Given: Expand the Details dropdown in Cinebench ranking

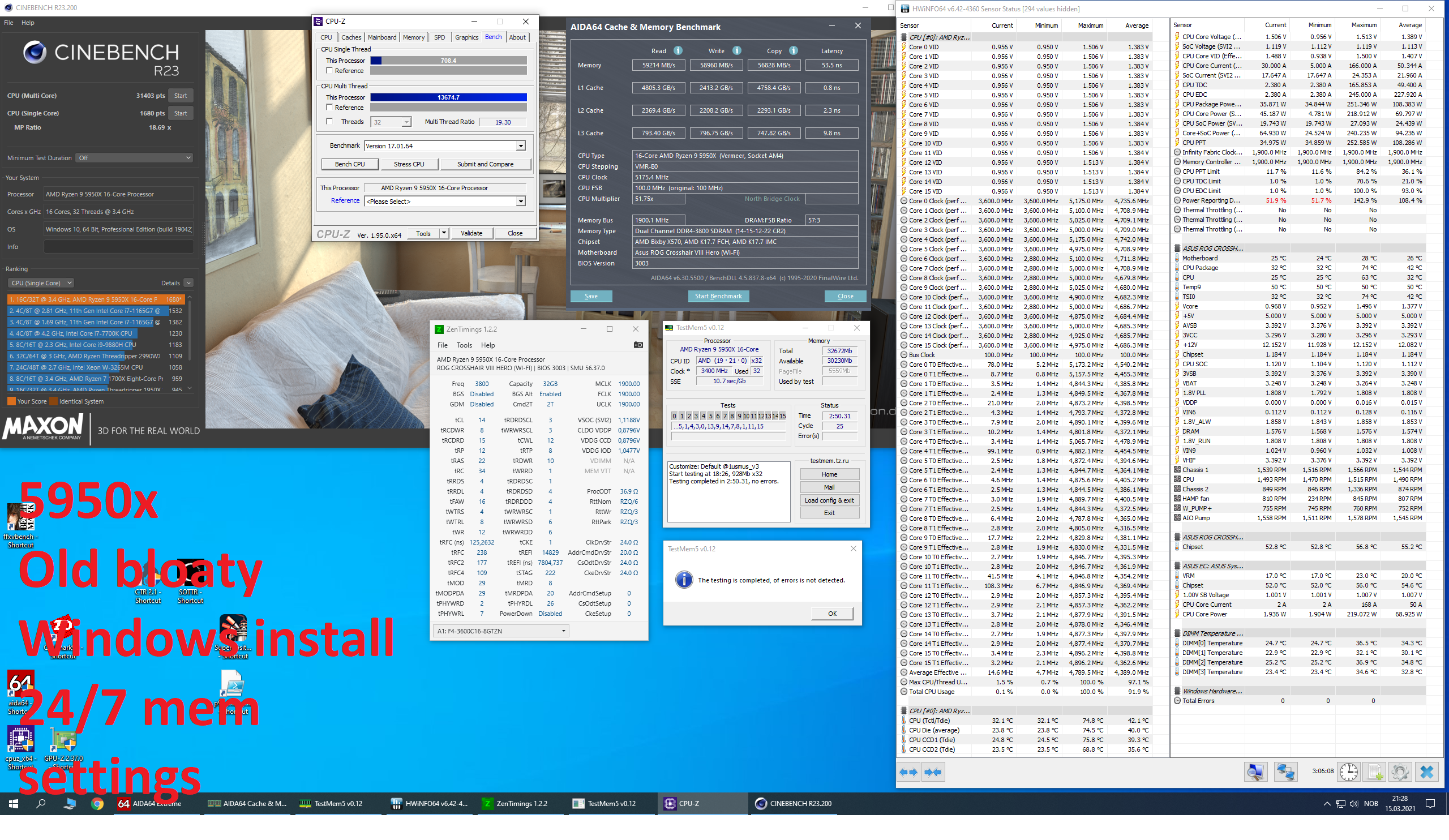Looking at the screenshot, I should click(x=188, y=283).
